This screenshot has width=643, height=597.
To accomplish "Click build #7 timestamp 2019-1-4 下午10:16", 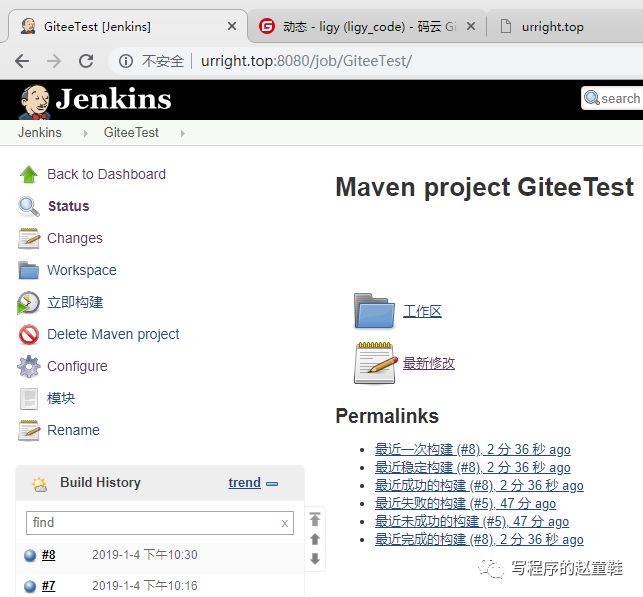I will tap(145, 586).
